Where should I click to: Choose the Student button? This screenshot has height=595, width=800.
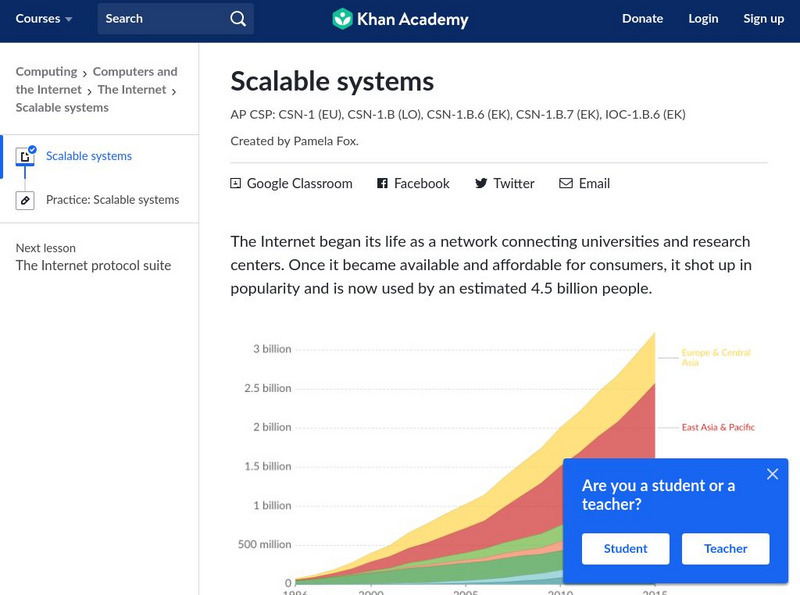point(625,548)
